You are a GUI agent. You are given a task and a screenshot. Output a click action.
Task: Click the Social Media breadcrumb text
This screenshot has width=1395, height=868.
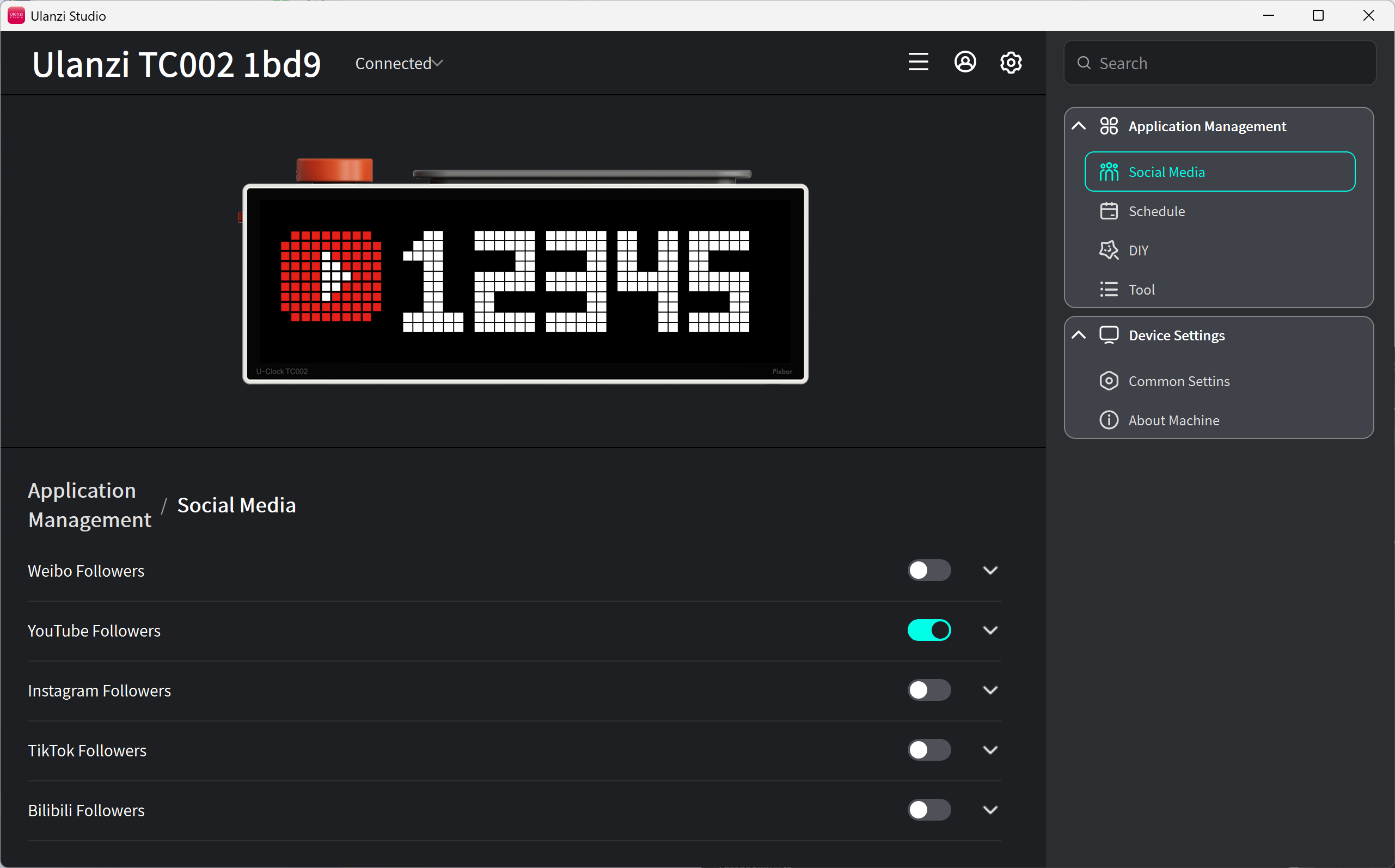[x=236, y=505]
